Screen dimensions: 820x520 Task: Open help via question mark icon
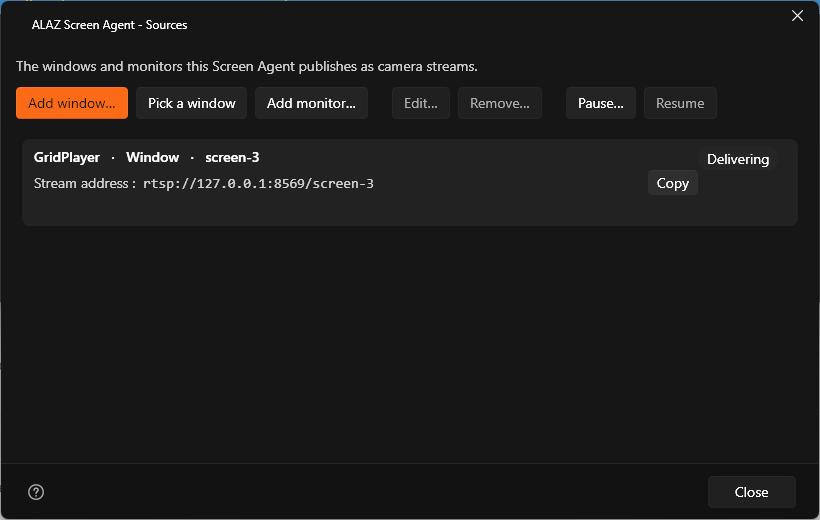36,492
